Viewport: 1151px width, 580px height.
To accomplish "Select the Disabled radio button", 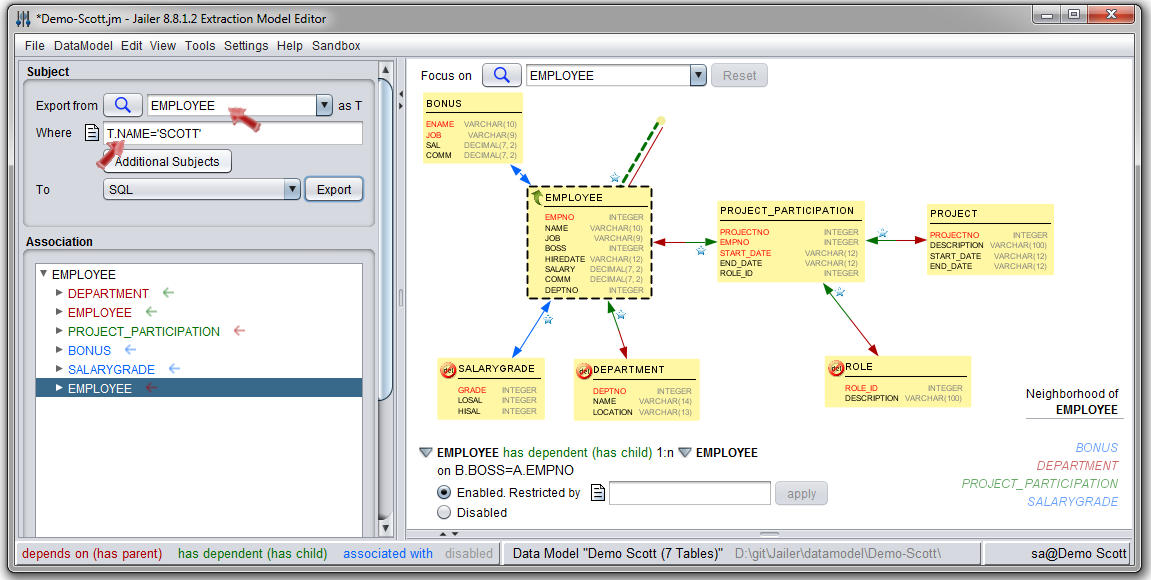I will (444, 513).
